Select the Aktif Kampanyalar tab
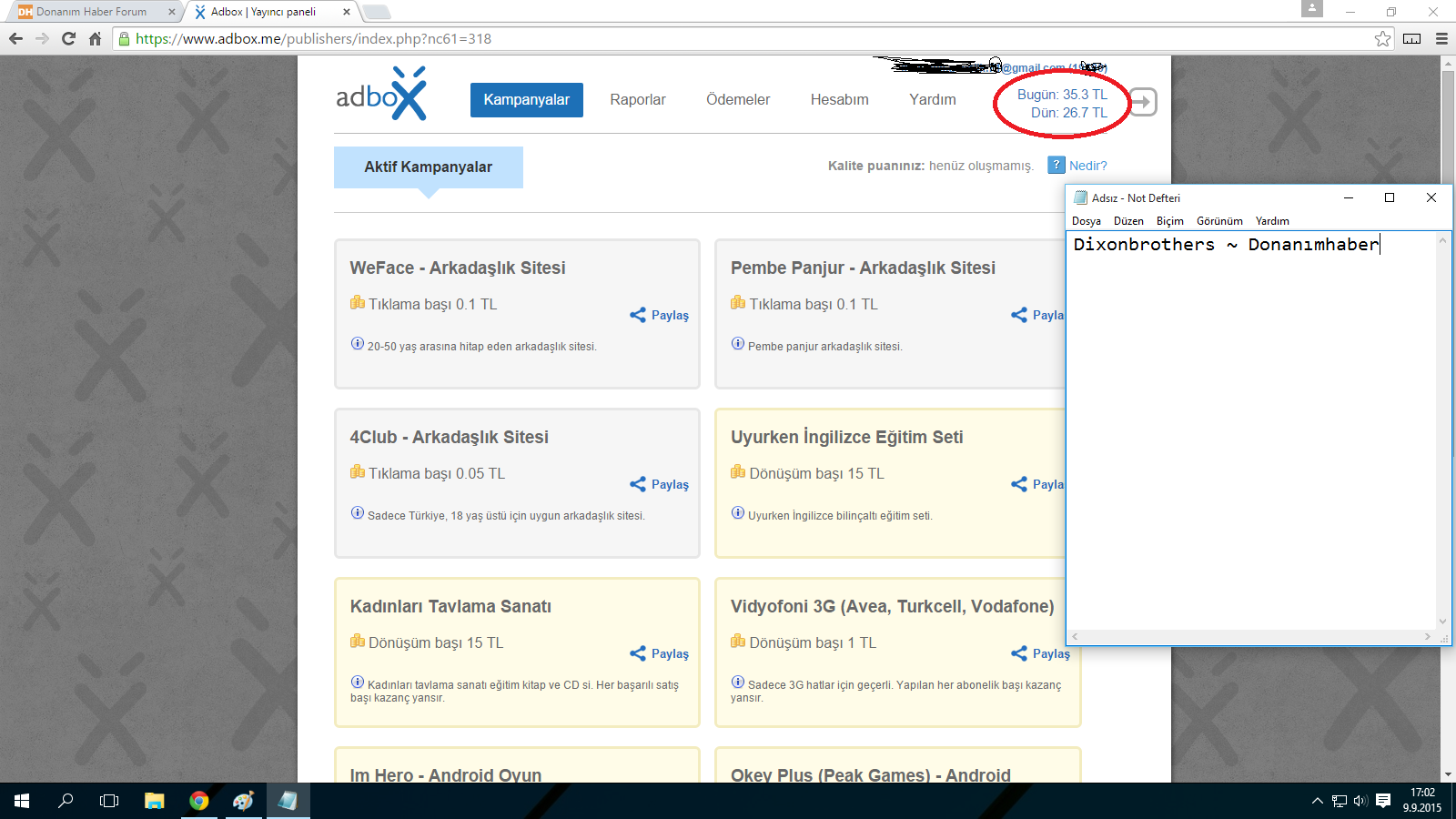This screenshot has width=1456, height=819. 428,167
